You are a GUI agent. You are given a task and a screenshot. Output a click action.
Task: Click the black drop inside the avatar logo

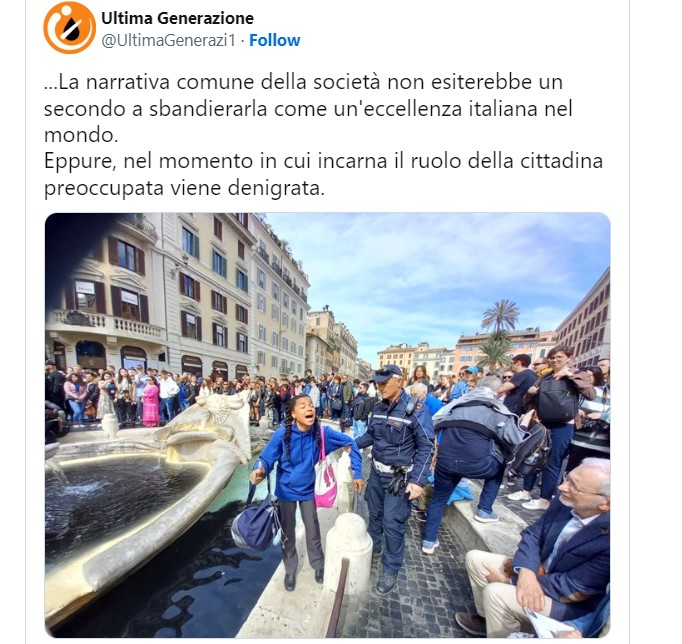[x=70, y=30]
